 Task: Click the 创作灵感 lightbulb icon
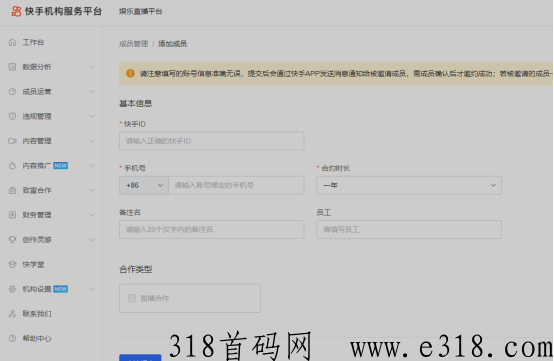point(12,239)
